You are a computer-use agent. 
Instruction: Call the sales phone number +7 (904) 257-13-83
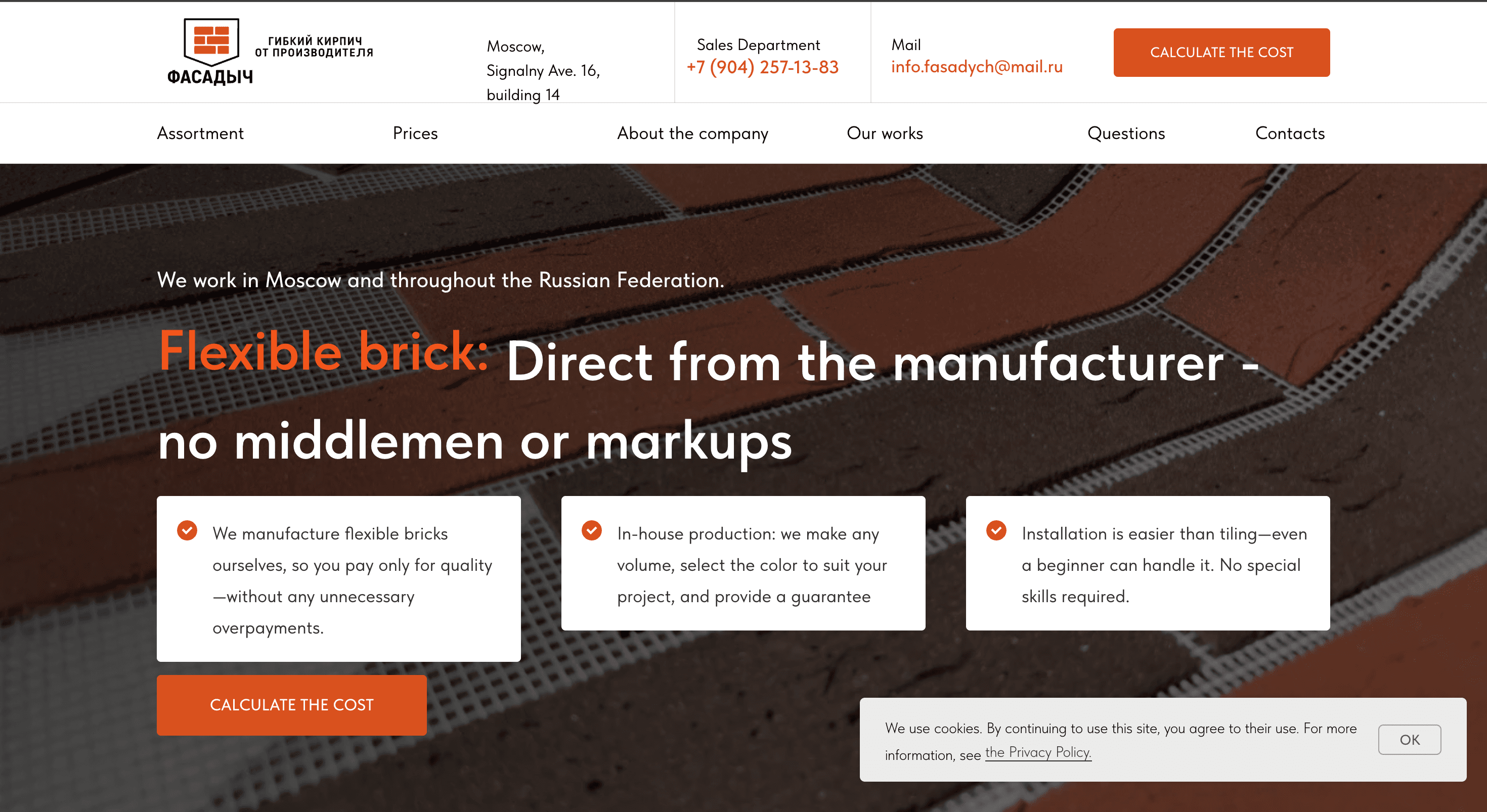pyautogui.click(x=763, y=68)
